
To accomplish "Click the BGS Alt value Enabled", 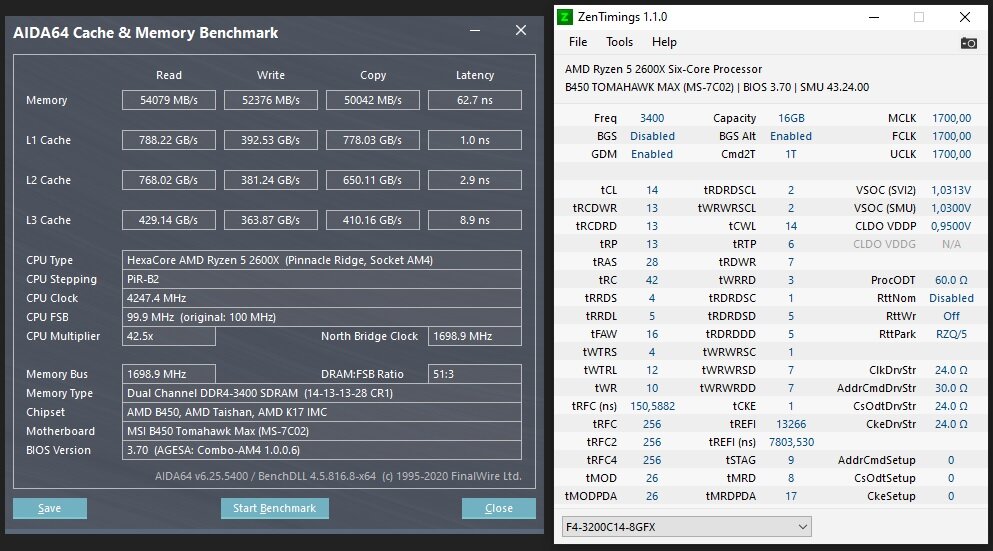I will pos(791,136).
